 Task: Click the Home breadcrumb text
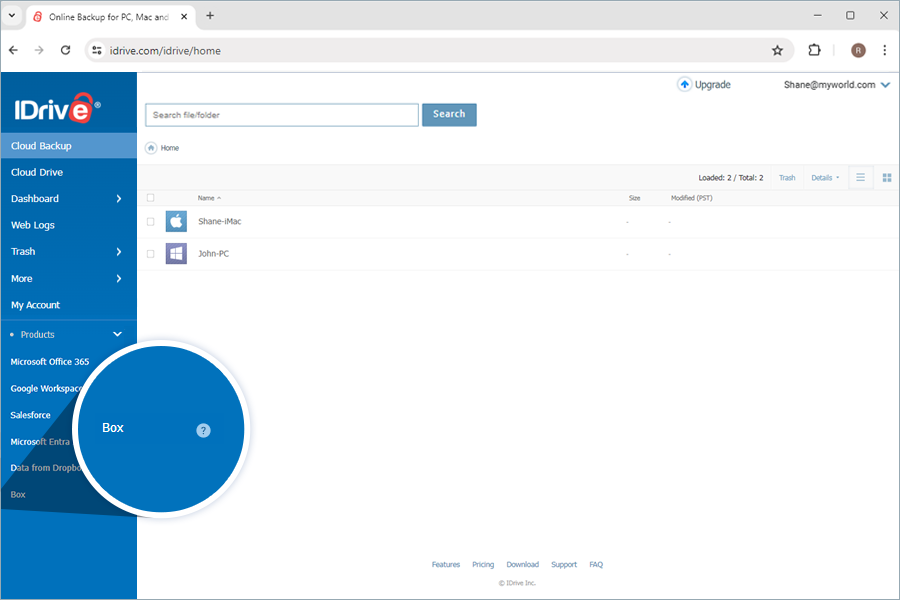point(170,148)
